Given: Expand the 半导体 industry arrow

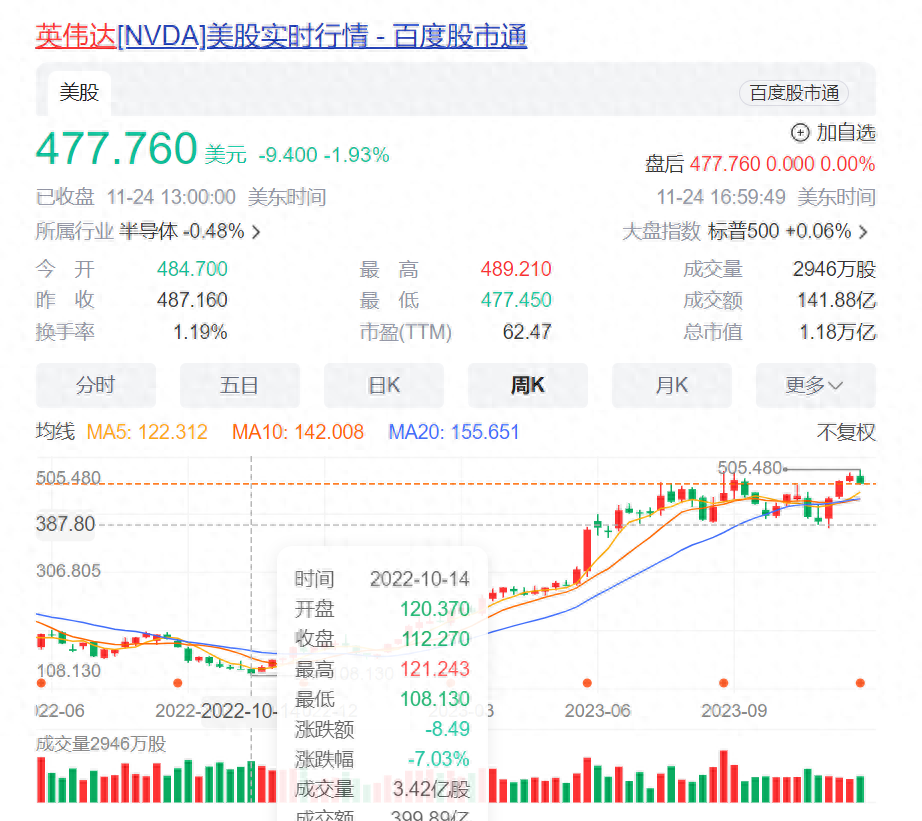Looking at the screenshot, I should pos(256,232).
